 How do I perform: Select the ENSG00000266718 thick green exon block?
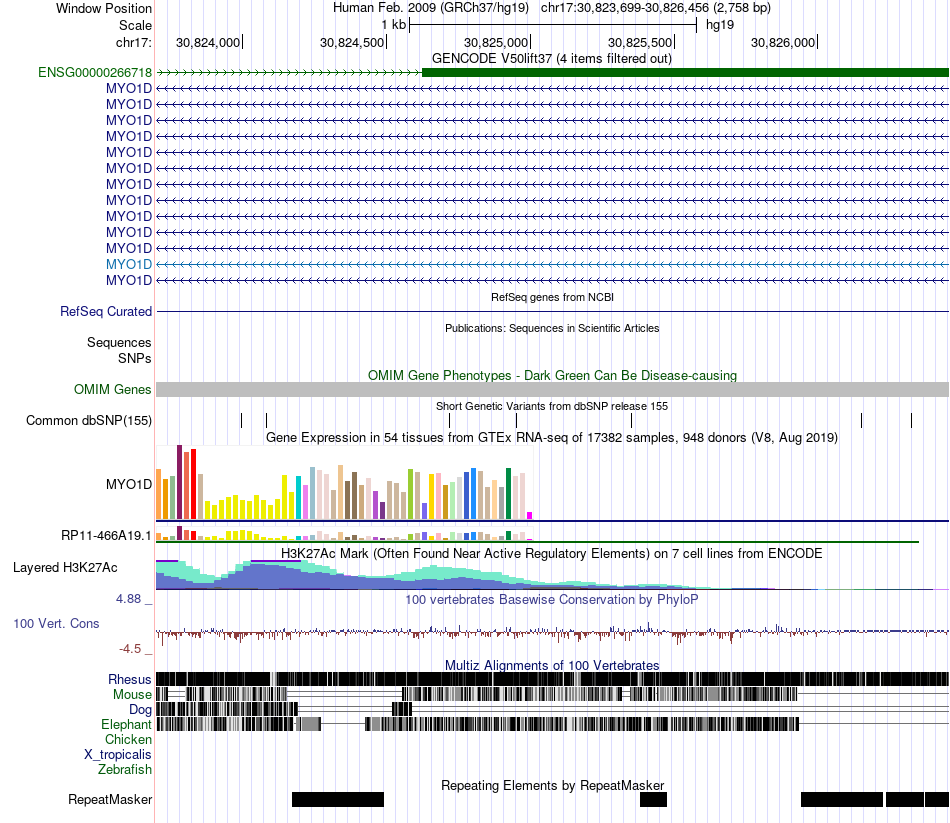(x=685, y=73)
